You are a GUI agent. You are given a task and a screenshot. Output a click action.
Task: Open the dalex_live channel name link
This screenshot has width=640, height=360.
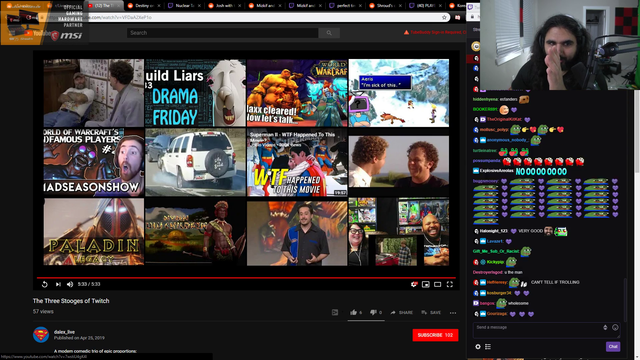(x=64, y=332)
